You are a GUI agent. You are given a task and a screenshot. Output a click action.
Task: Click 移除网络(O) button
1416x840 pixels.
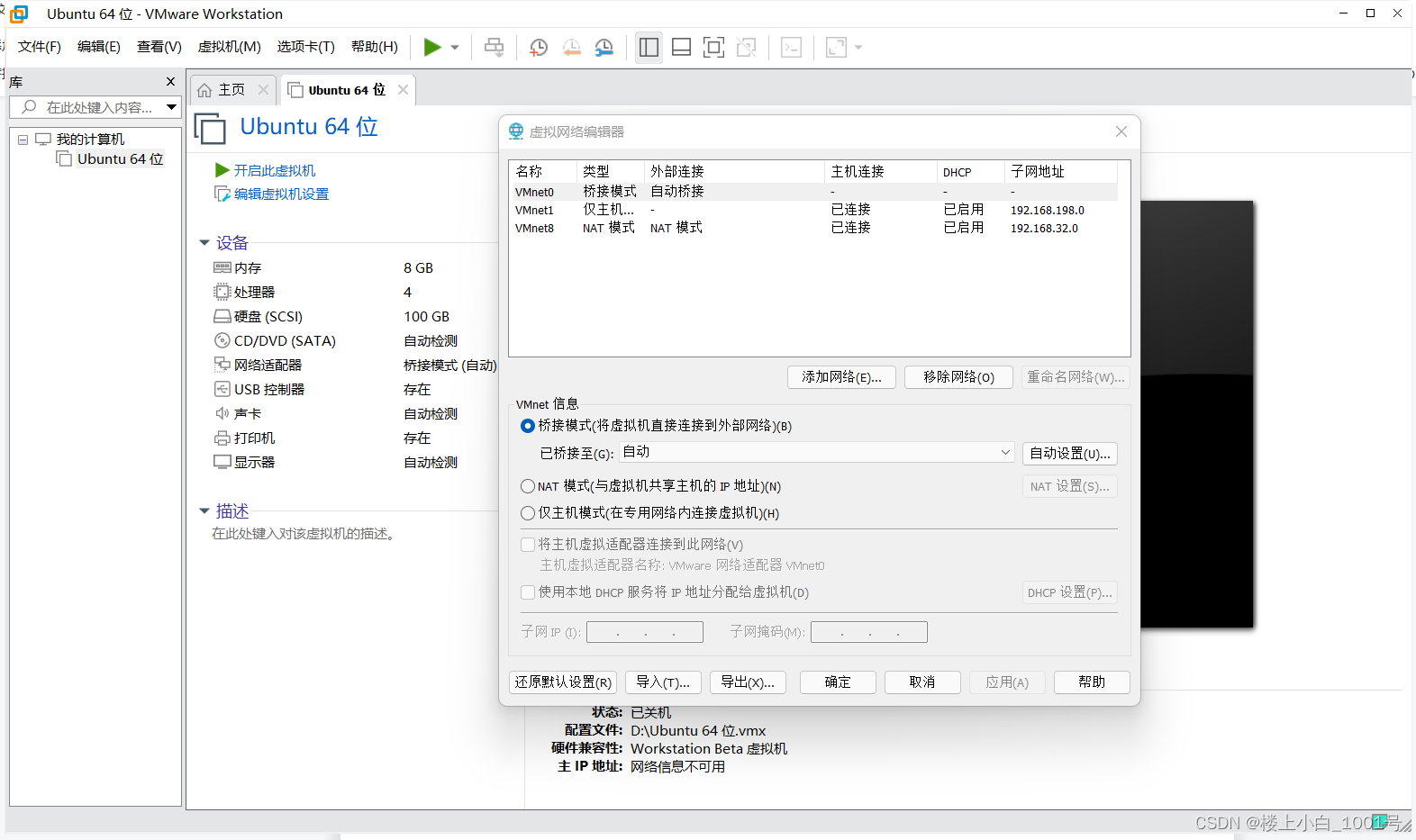coord(958,377)
